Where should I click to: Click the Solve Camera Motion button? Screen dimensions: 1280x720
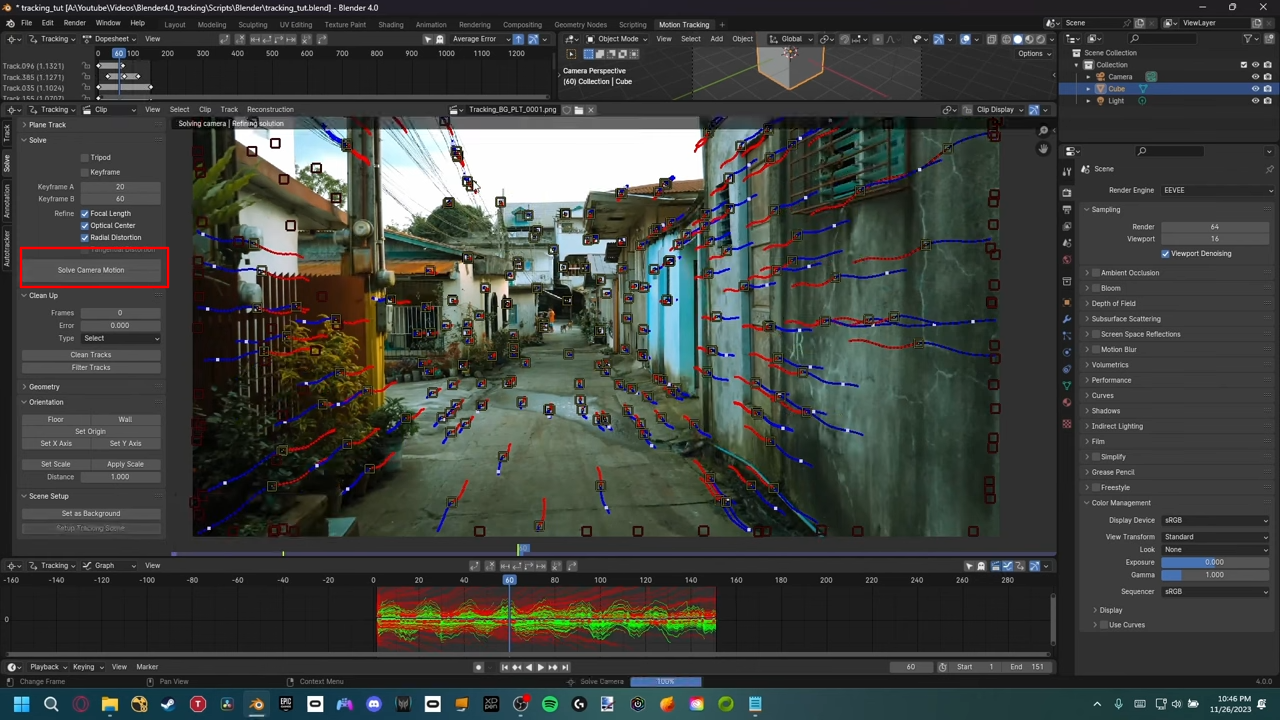[91, 269]
